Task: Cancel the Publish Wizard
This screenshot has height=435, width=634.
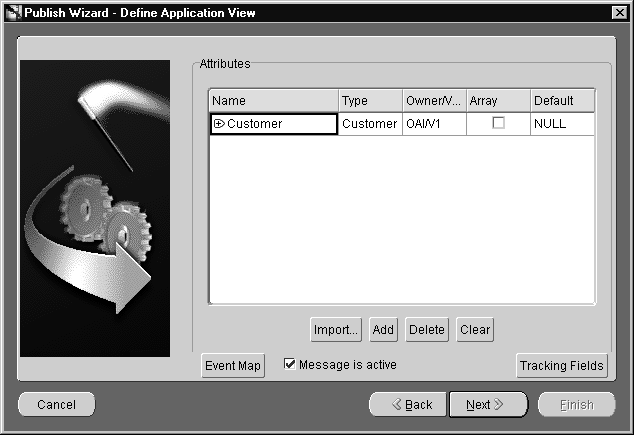Action: point(57,404)
